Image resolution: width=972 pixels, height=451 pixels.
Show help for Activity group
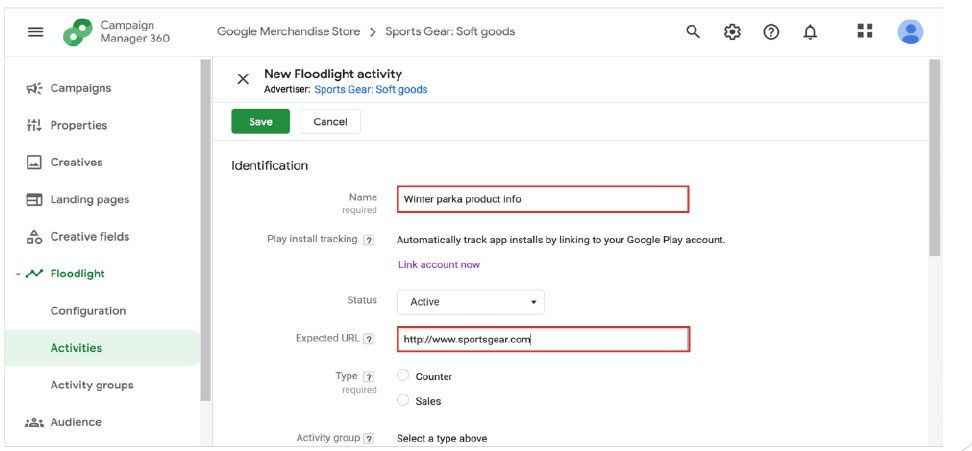coord(368,439)
